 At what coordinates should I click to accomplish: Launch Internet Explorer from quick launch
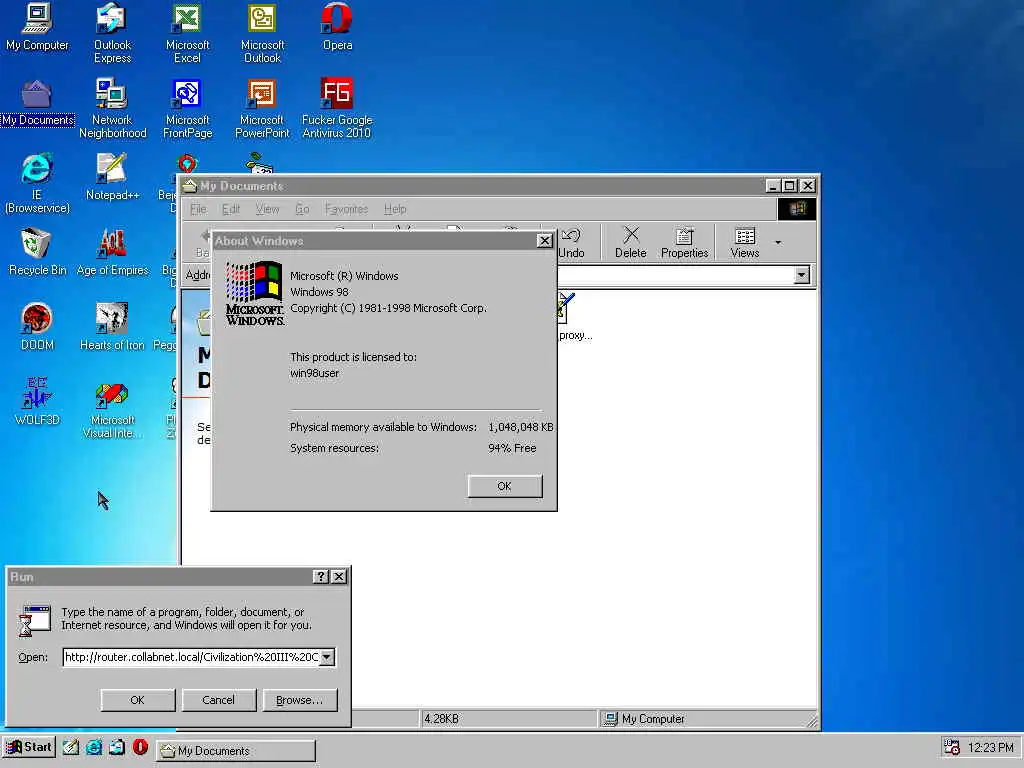(x=94, y=748)
